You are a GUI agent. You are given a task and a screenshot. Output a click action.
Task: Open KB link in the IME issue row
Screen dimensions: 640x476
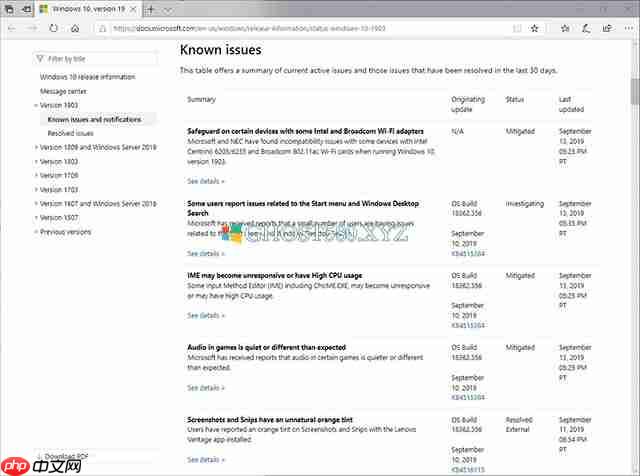coord(468,325)
